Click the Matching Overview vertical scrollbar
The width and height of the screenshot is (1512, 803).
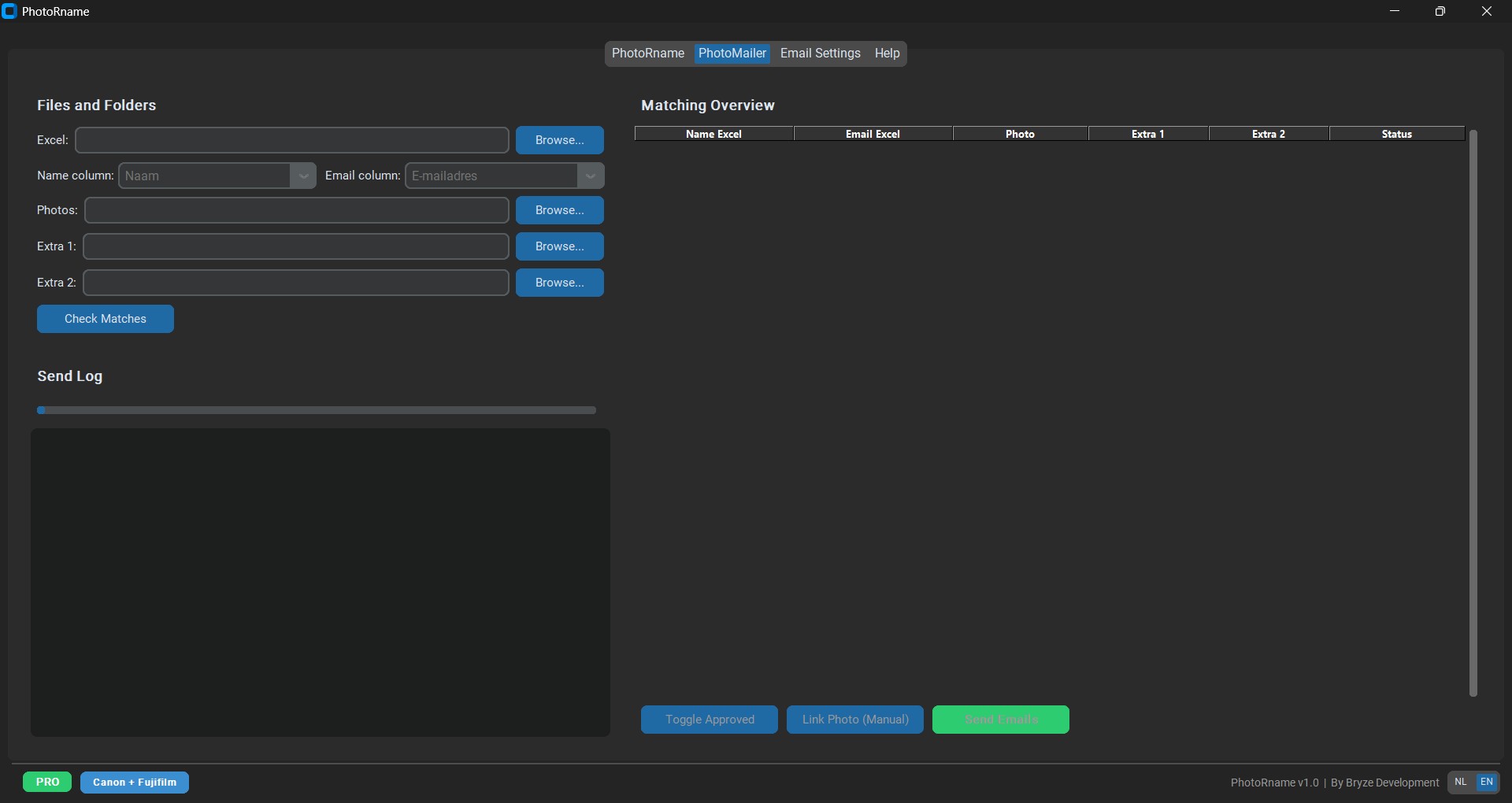coord(1473,413)
